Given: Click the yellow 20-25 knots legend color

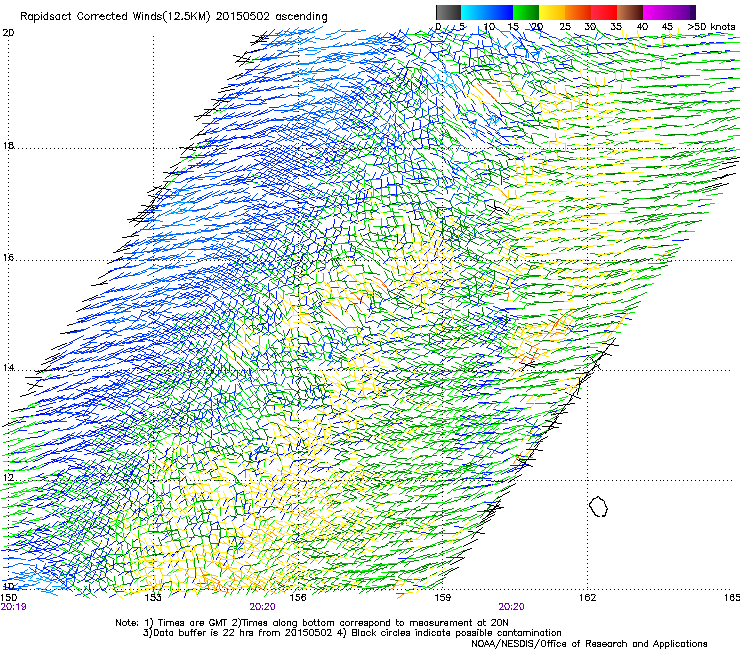Looking at the screenshot, I should (552, 12).
